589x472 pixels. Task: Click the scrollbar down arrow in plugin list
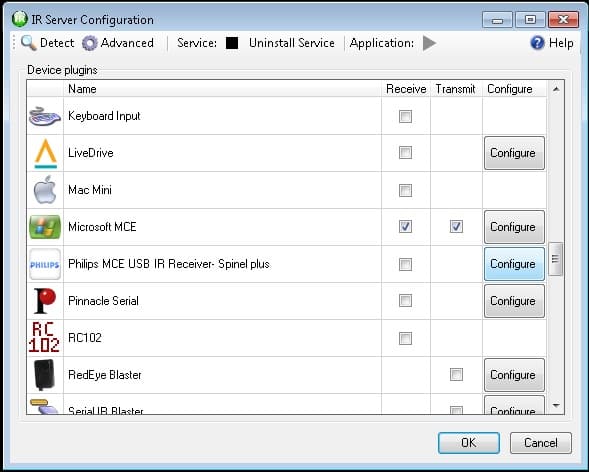556,406
